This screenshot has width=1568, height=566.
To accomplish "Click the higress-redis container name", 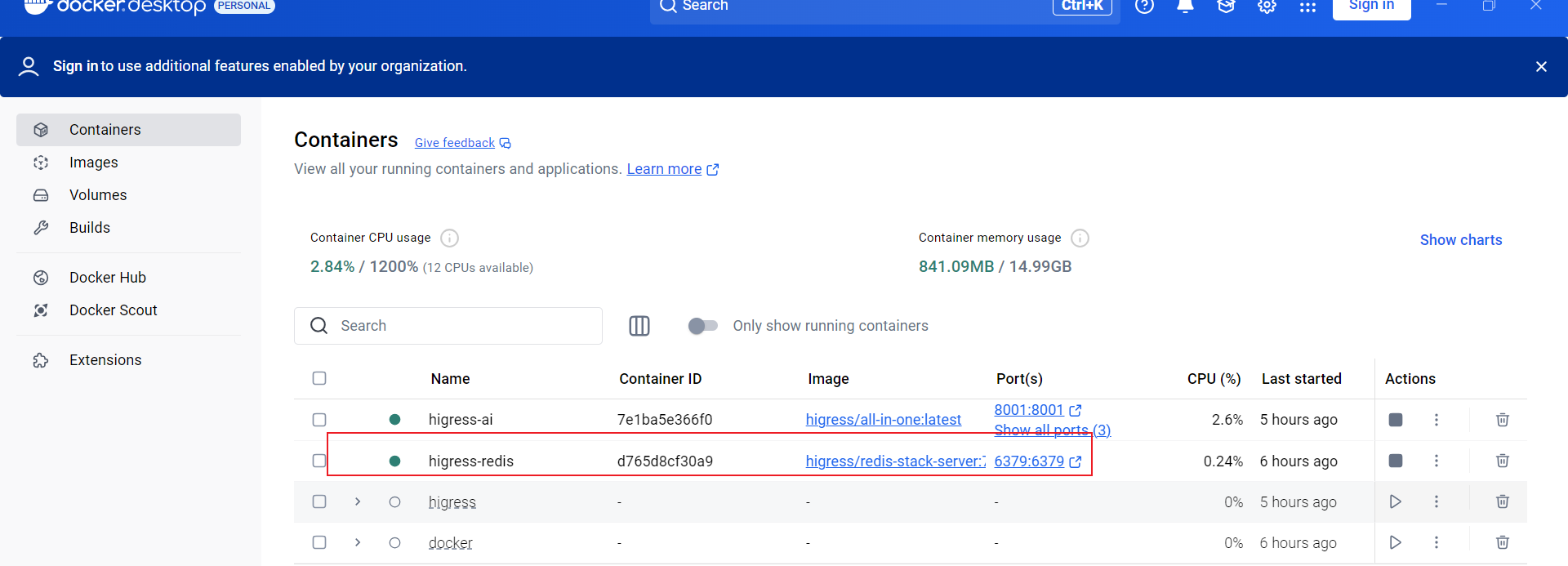I will coord(471,461).
